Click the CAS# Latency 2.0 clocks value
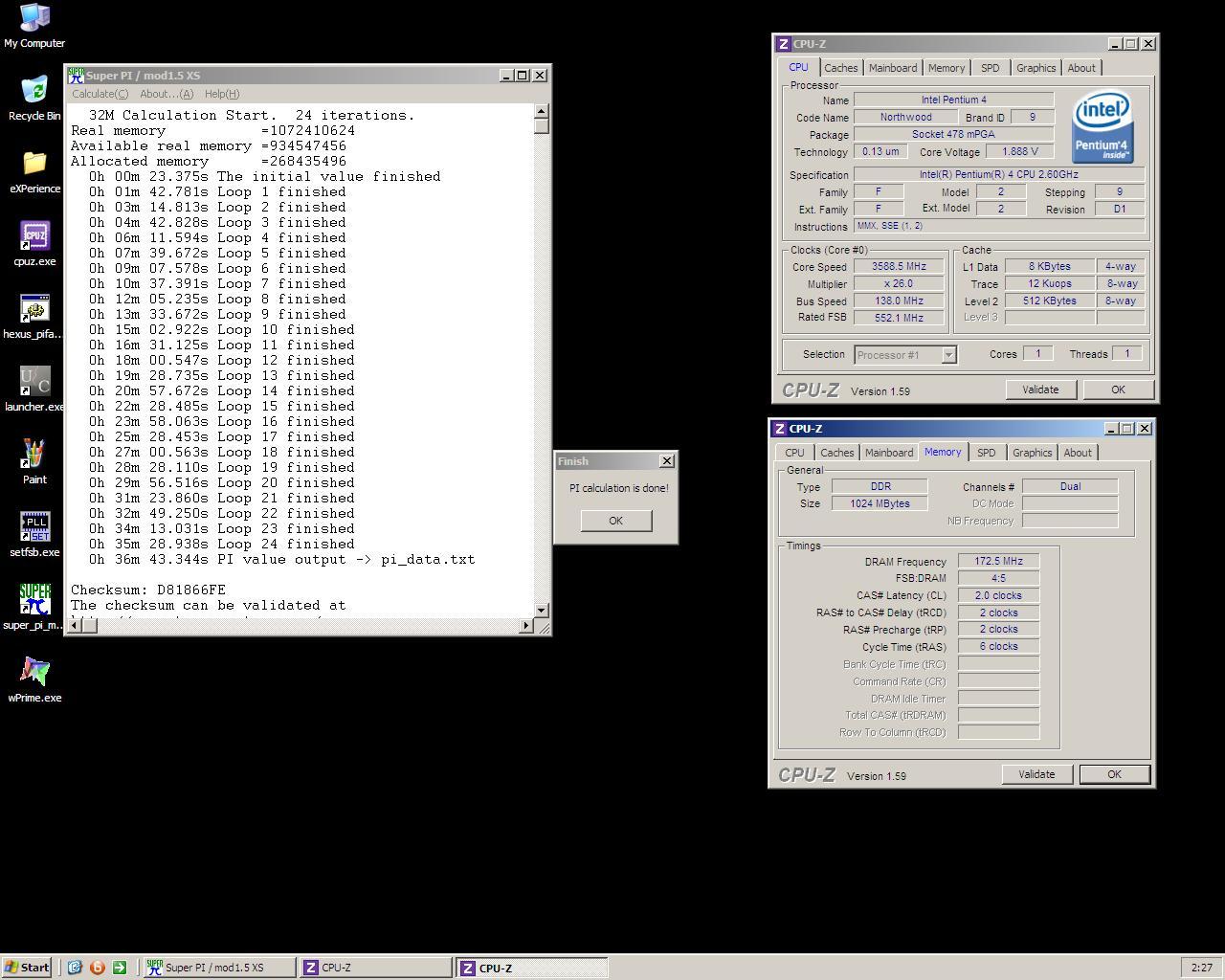 point(998,596)
